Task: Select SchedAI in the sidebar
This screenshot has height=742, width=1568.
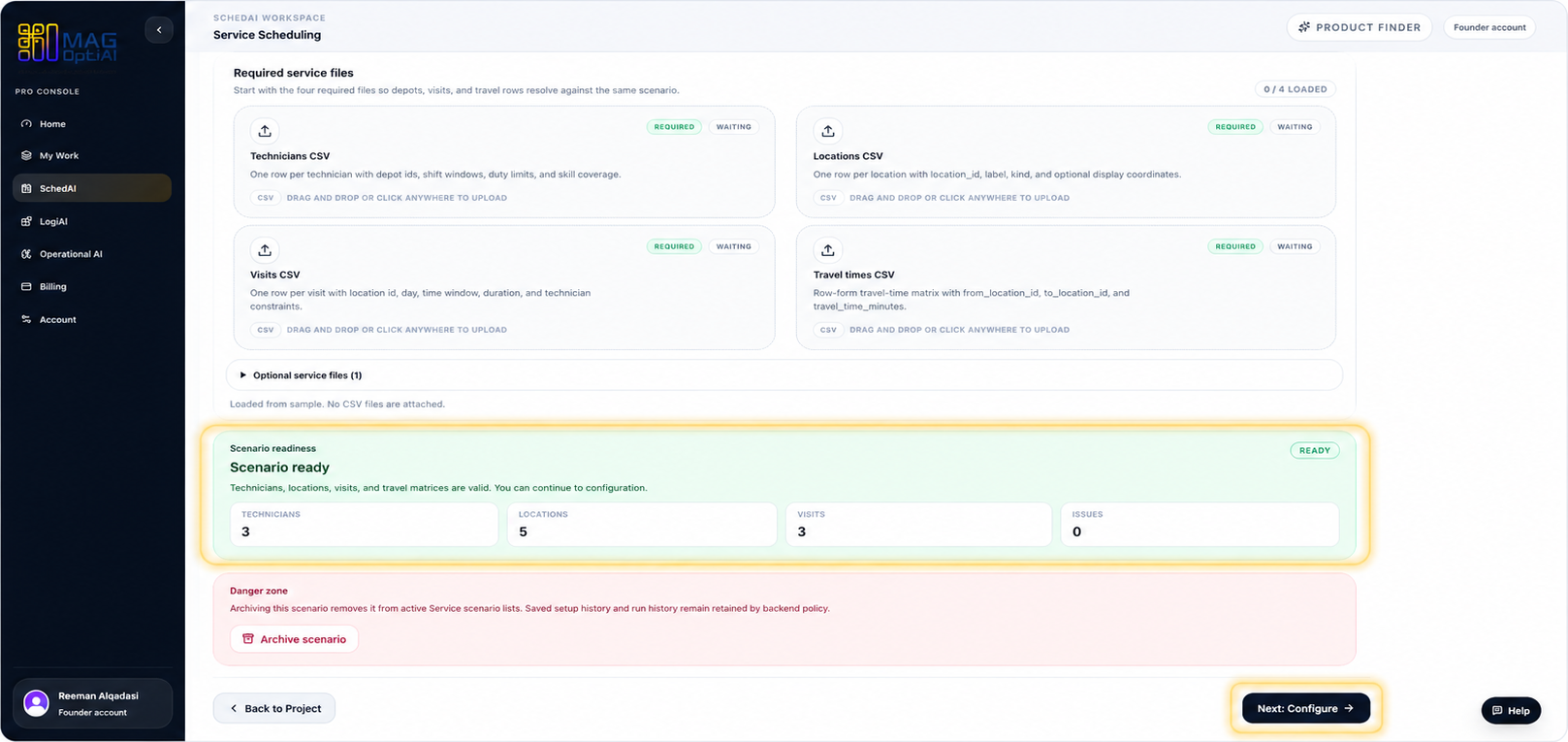Action: [x=92, y=188]
